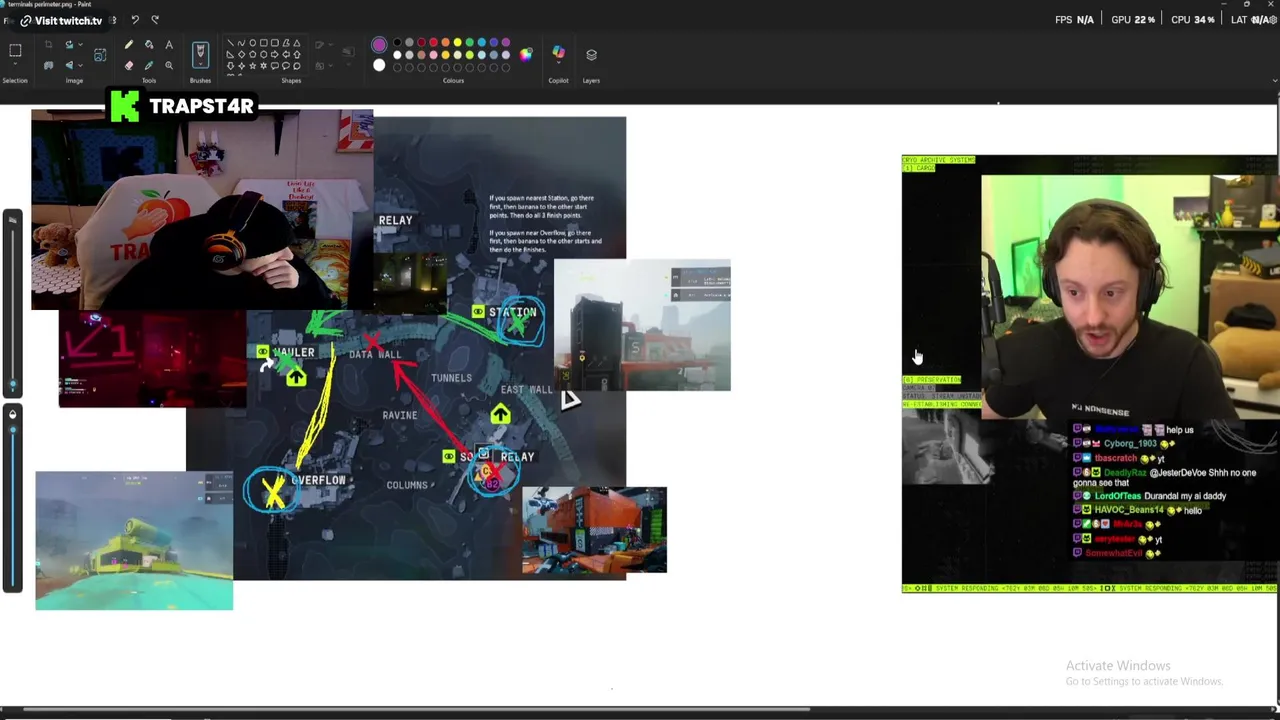Viewport: 1280px width, 720px height.
Task: Expand the Flip dropdown arrow
Action: 80,65
